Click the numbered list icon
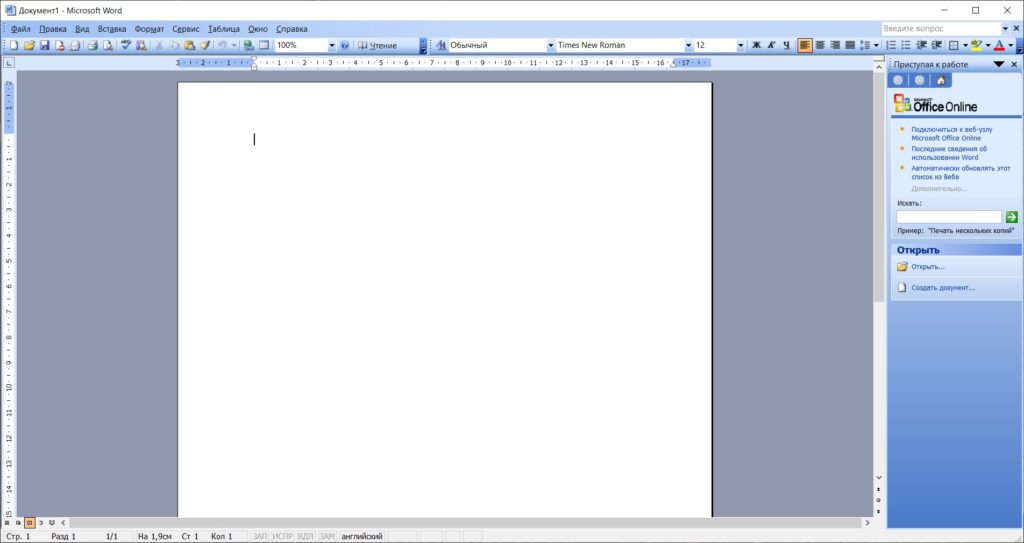Screen dimensions: 1024x543 click(891, 45)
